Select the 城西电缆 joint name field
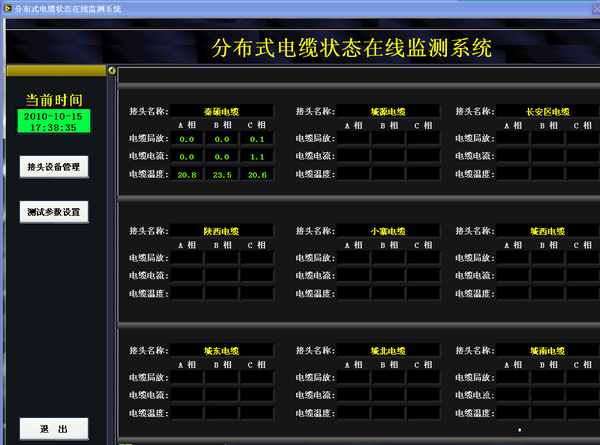Viewport: 600px width, 445px height. click(547, 231)
